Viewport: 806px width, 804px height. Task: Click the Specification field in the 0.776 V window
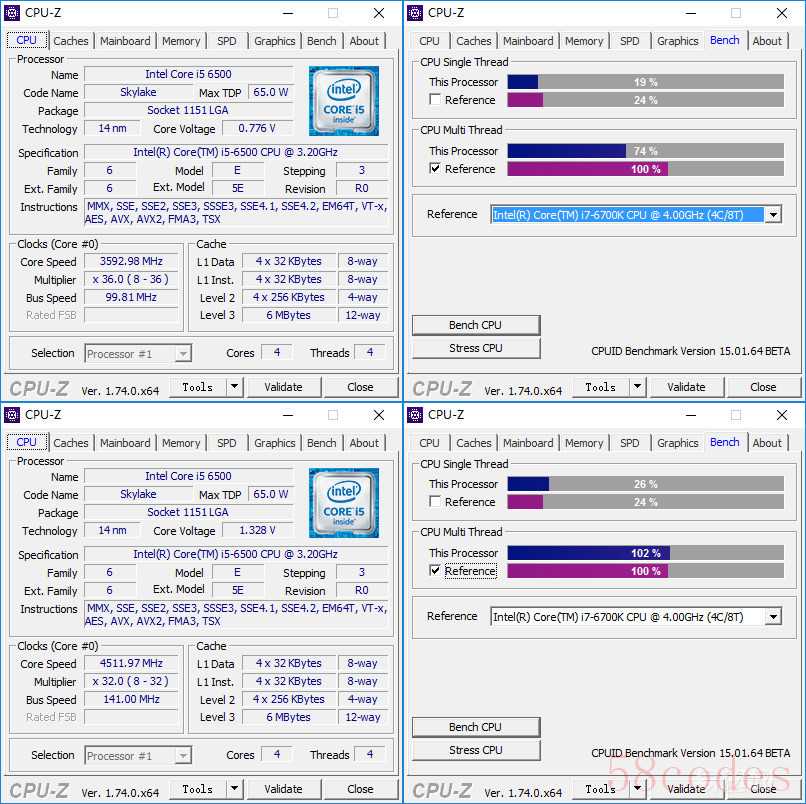[236, 152]
